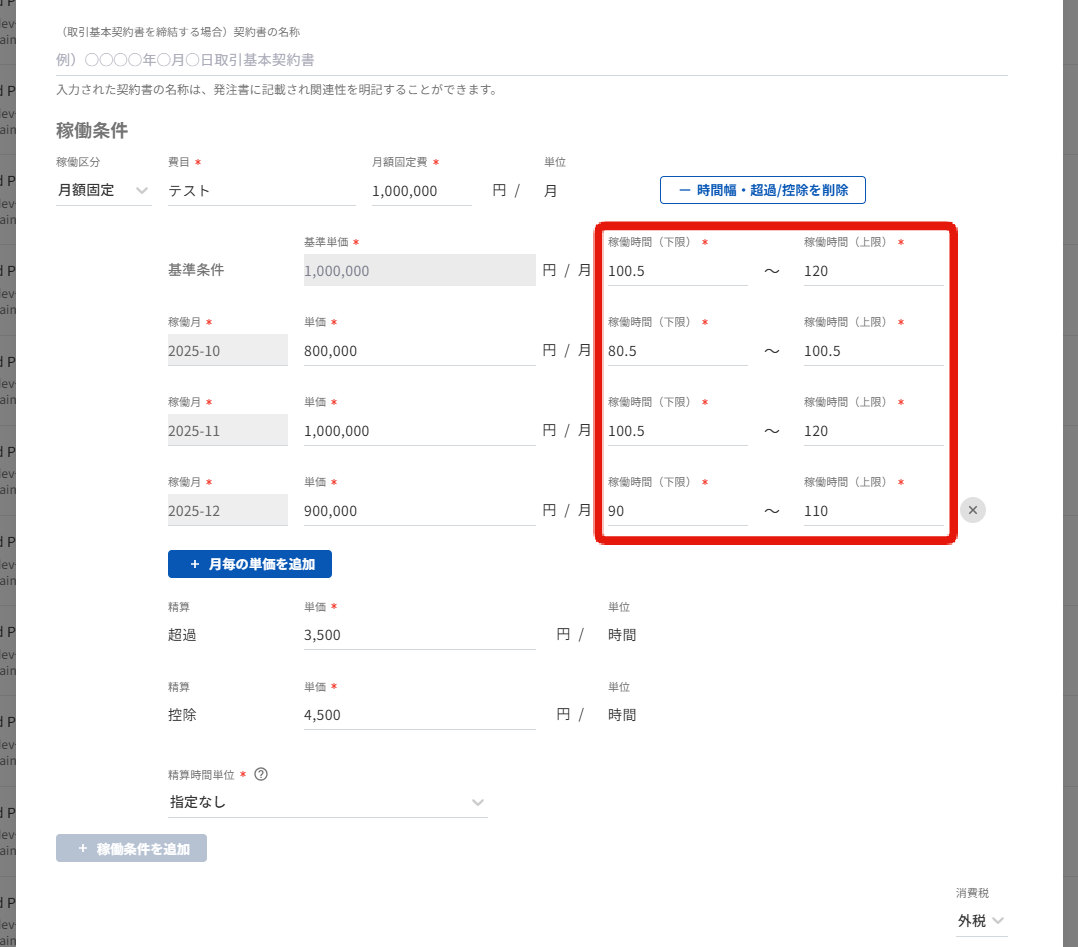Image resolution: width=1078 pixels, height=947 pixels.
Task: Edit the 基準条件 lower working hours field
Action: (x=677, y=271)
